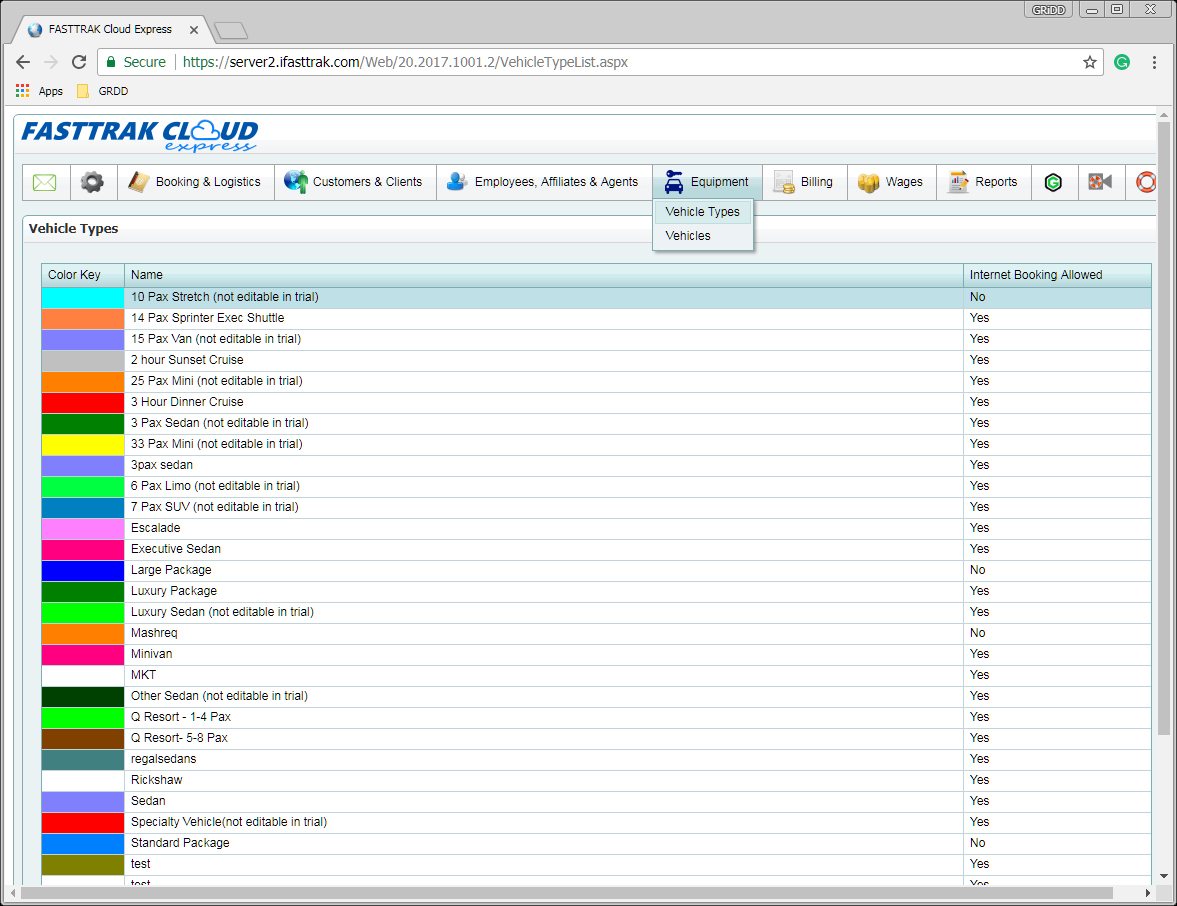This screenshot has width=1177, height=906.
Task: Open the Reports menu
Action: [x=984, y=182]
